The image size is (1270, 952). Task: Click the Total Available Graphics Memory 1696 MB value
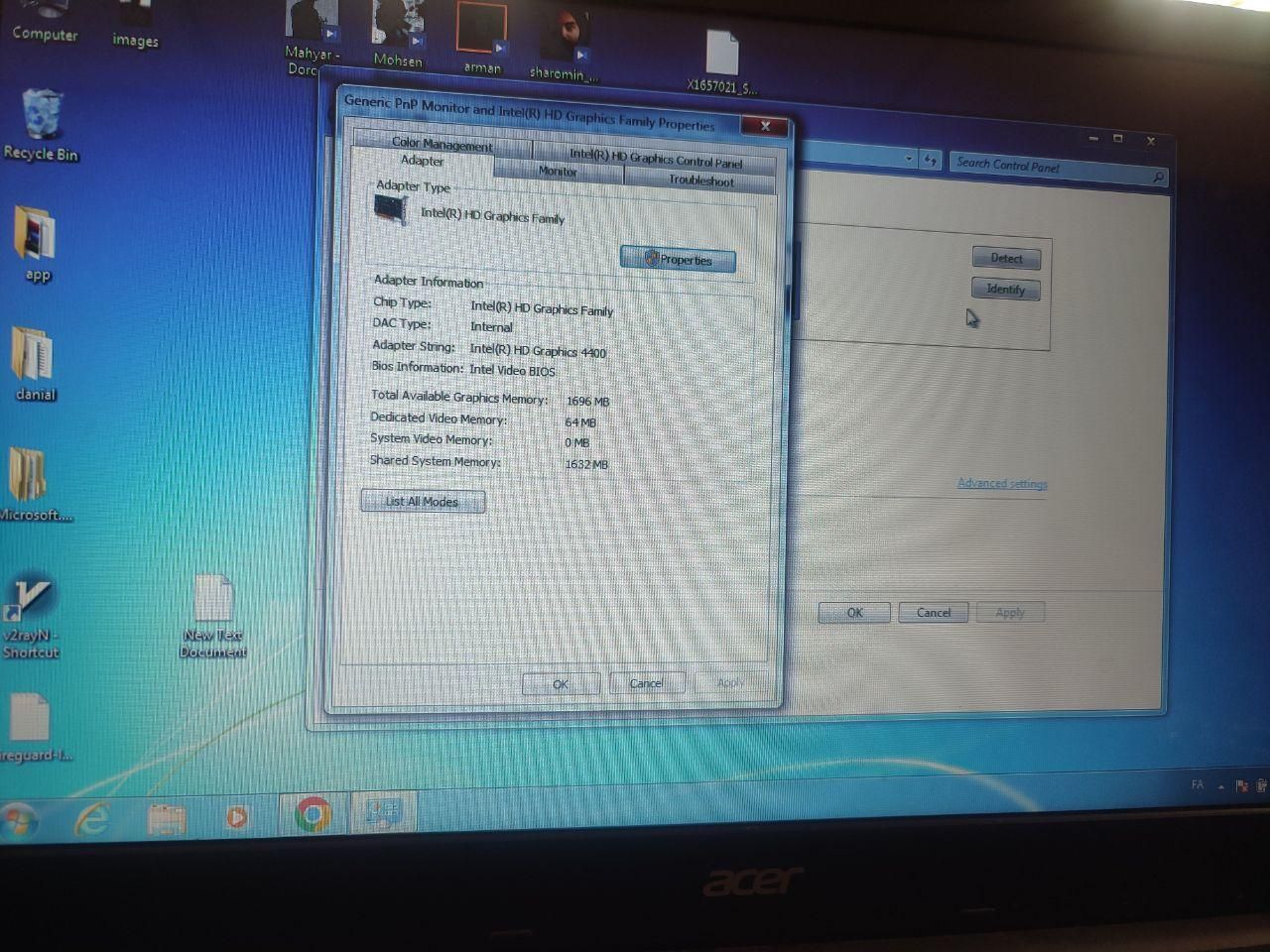pos(587,401)
